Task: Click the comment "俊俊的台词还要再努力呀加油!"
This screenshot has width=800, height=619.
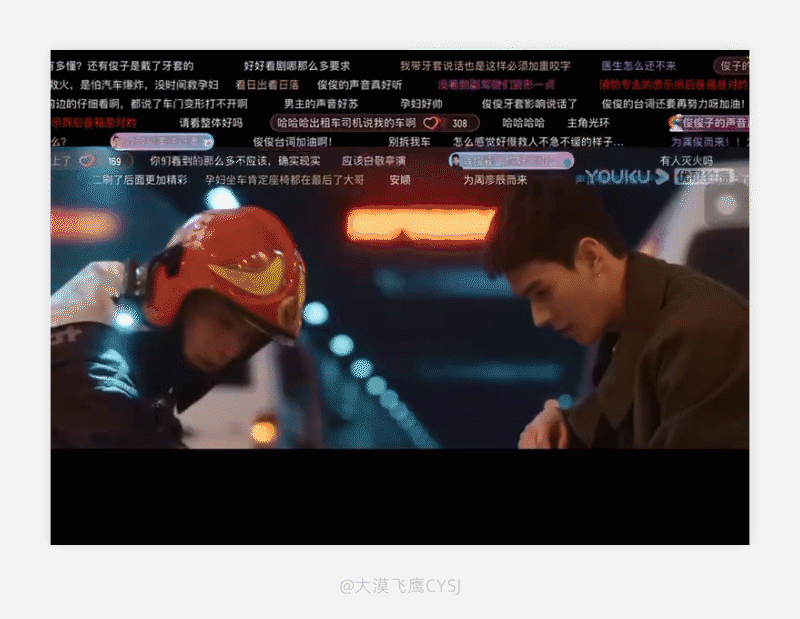Action: [x=673, y=104]
